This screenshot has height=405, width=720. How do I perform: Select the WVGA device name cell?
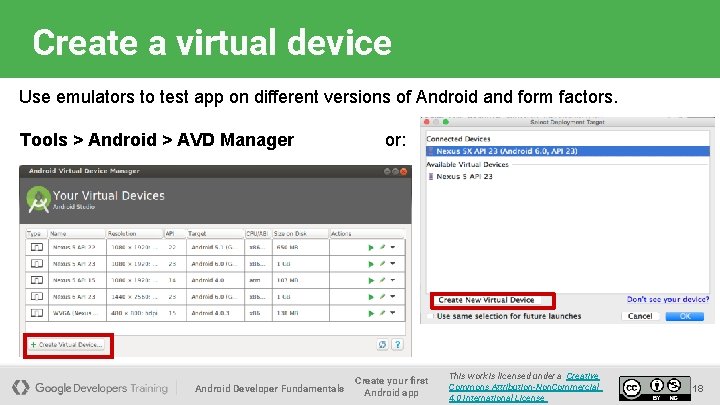pos(77,313)
